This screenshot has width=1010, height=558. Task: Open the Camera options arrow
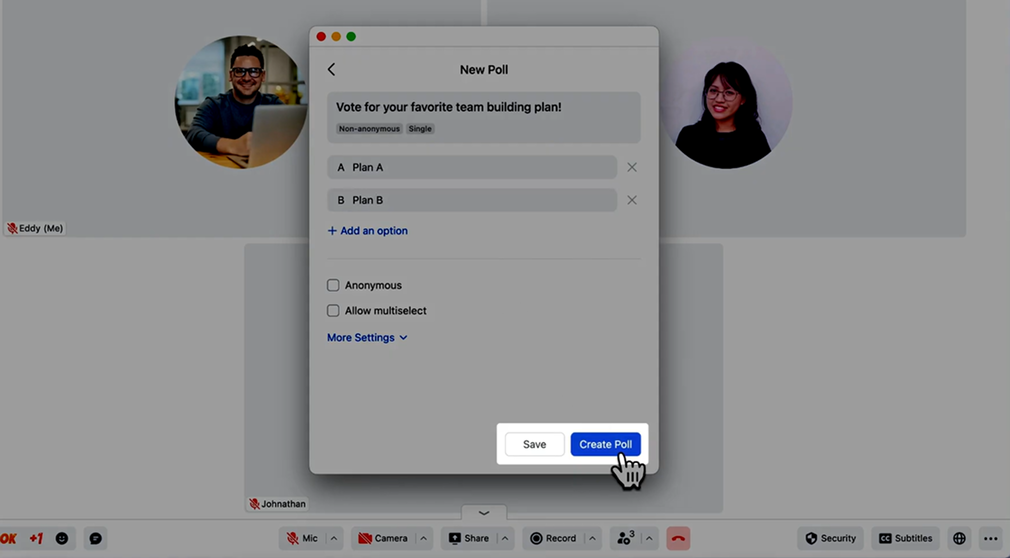pos(423,538)
